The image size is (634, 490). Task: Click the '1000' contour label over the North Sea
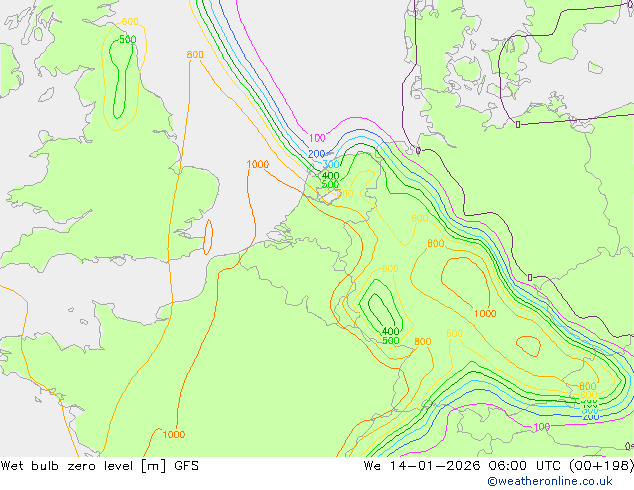pyautogui.click(x=258, y=164)
